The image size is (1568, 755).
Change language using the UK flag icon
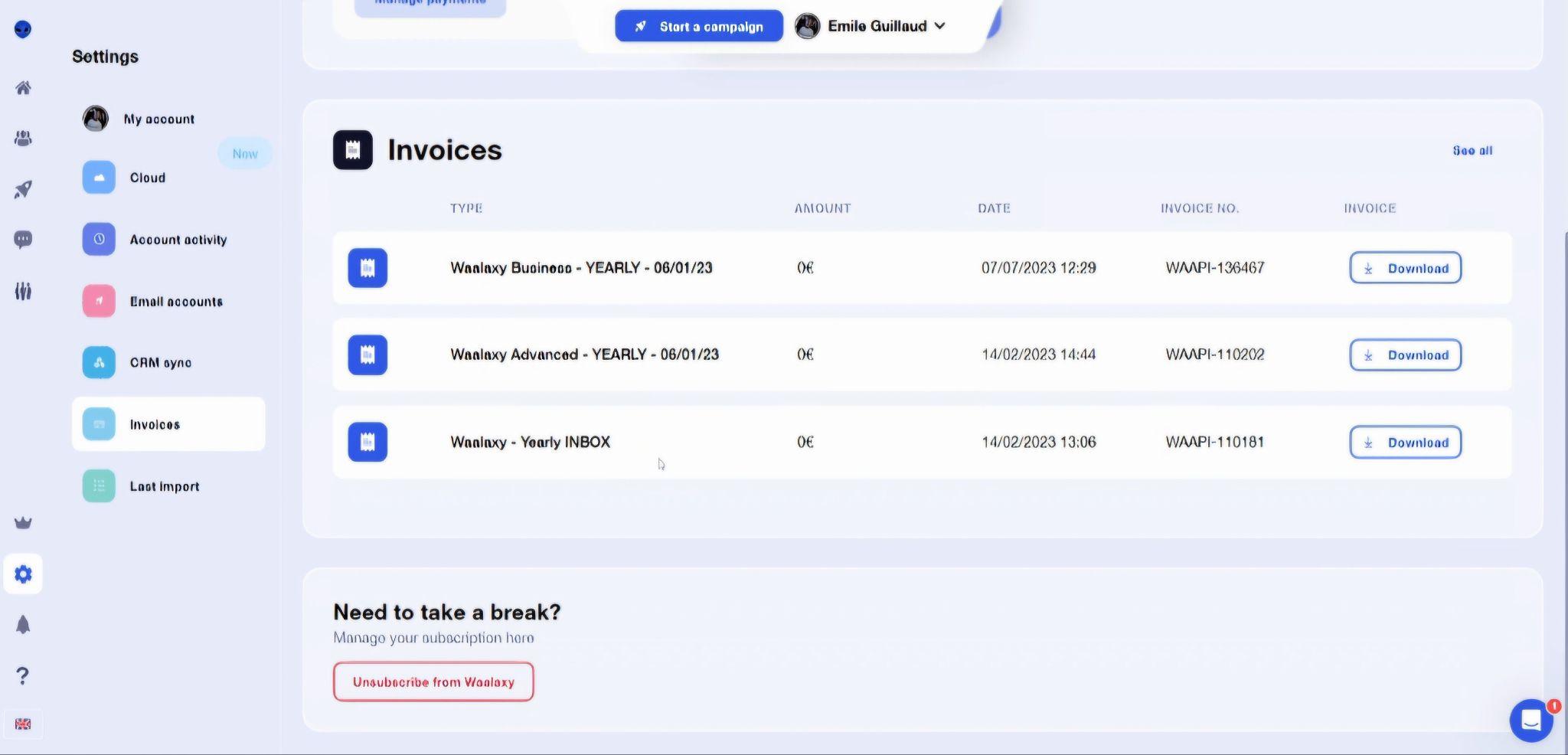tap(23, 724)
